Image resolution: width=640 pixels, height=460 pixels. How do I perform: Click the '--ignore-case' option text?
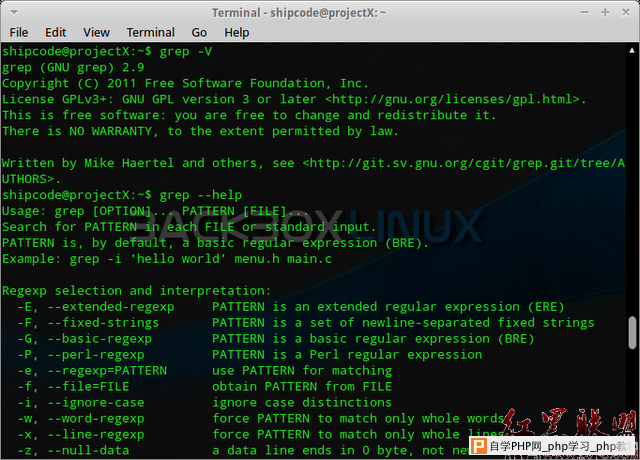96,402
